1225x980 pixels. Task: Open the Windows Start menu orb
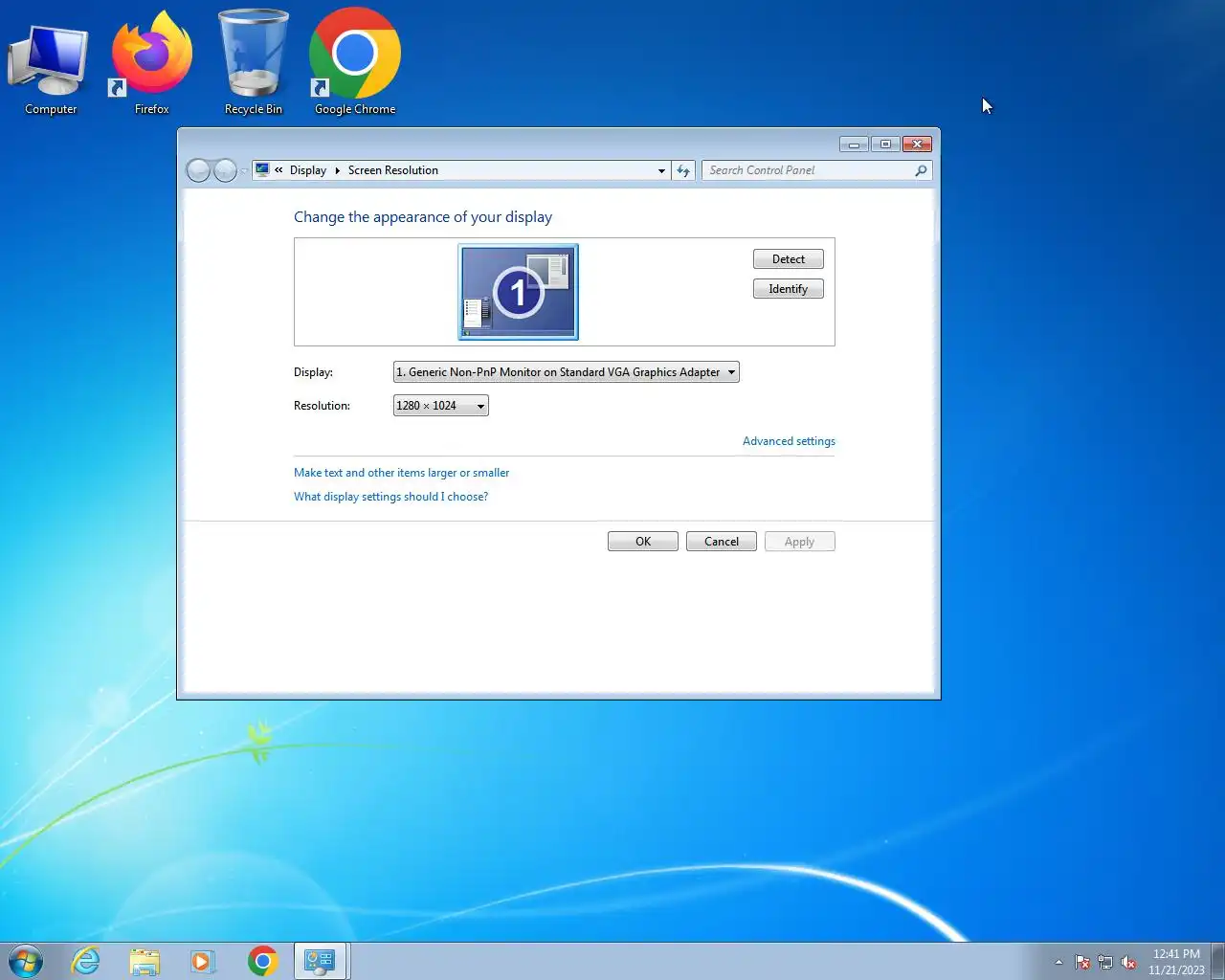(x=26, y=961)
